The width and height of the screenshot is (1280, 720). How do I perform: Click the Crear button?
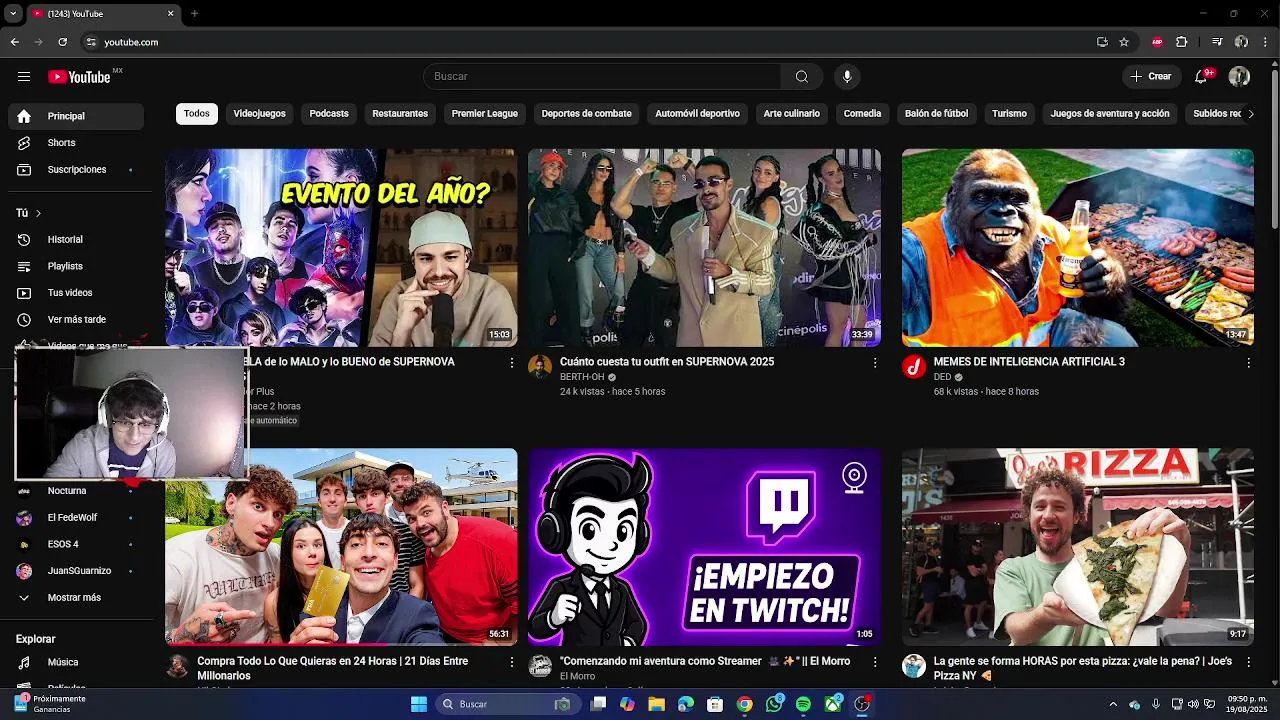(x=1151, y=77)
